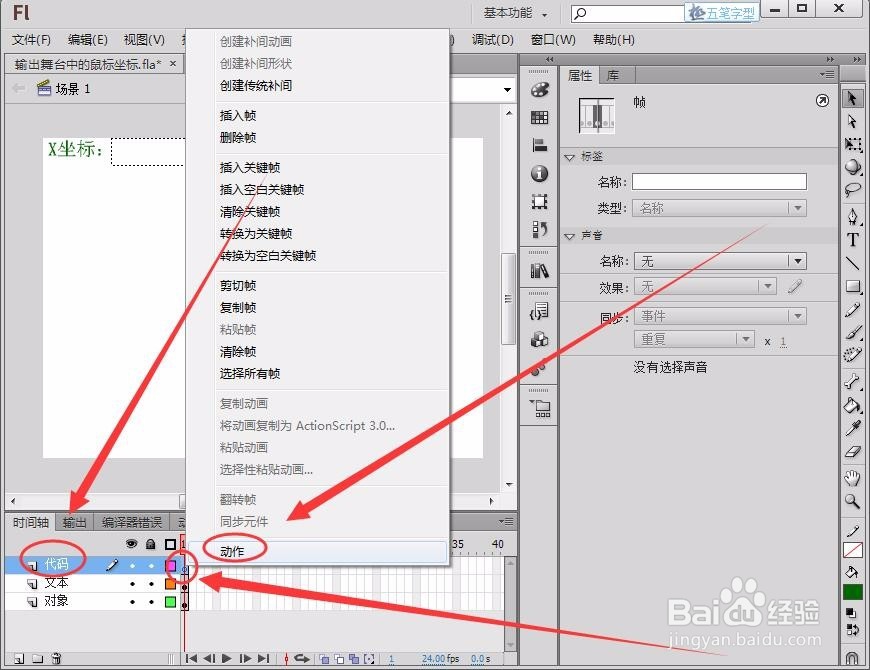Open the Align panel icon
870x670 pixels.
(539, 145)
